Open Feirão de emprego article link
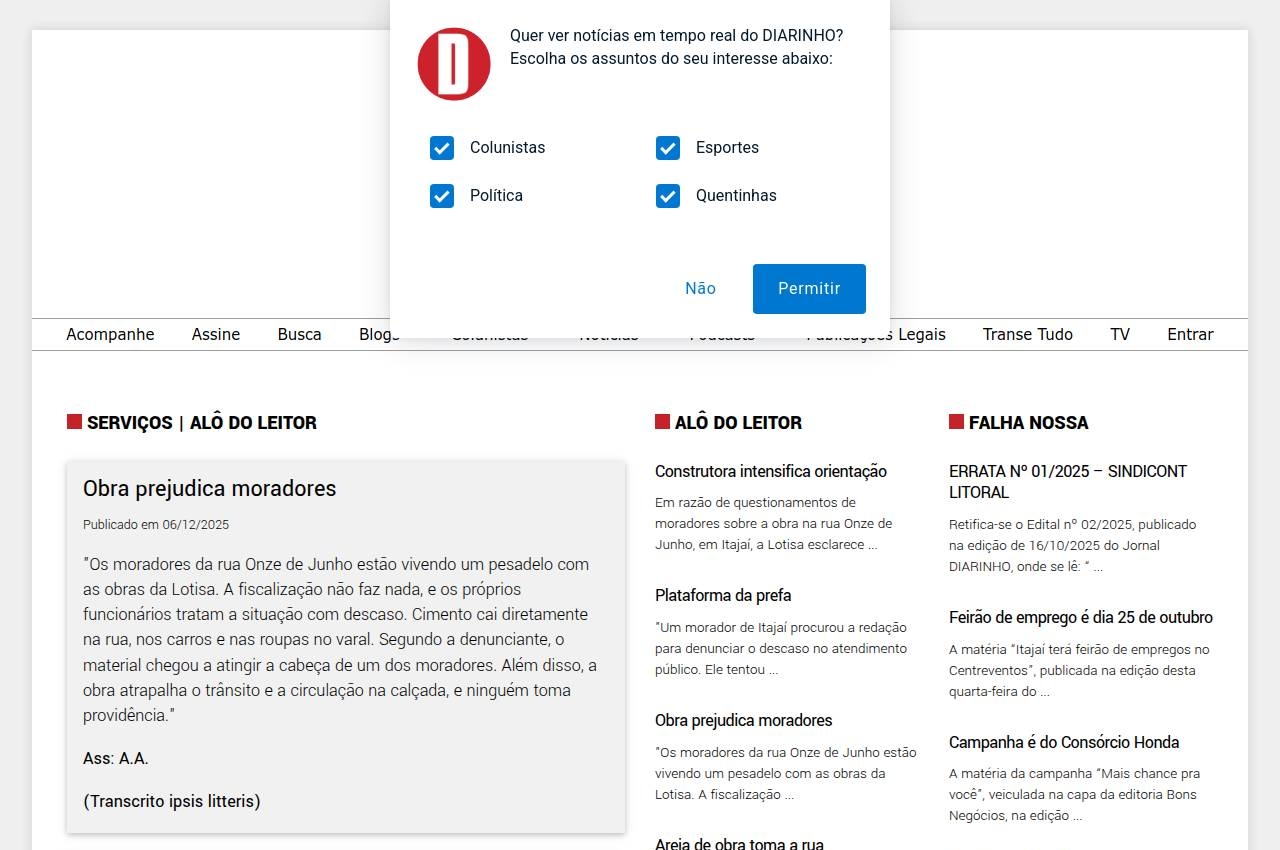The image size is (1280, 850). pos(1080,618)
